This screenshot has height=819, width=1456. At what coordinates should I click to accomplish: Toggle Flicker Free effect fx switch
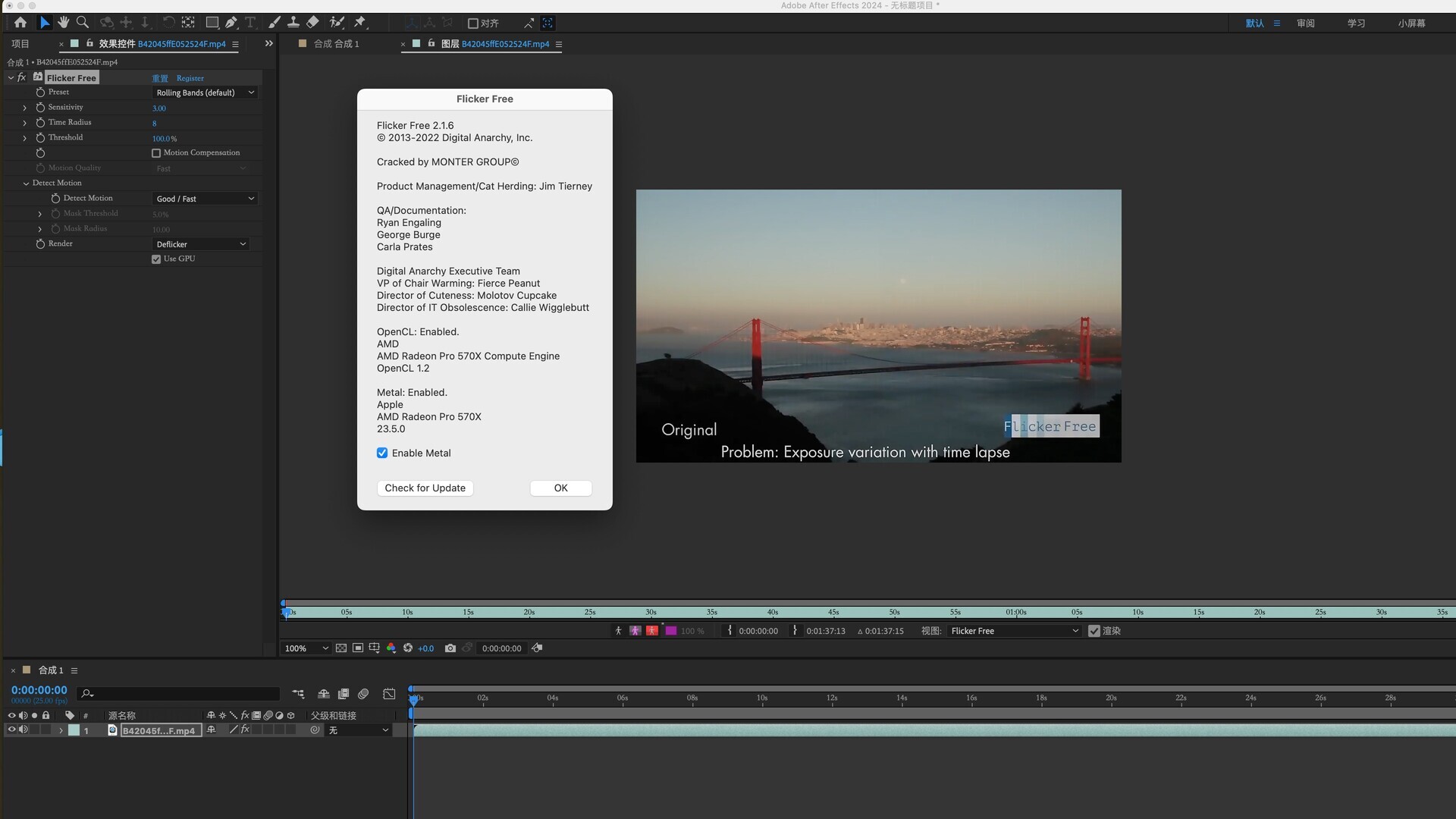[22, 77]
